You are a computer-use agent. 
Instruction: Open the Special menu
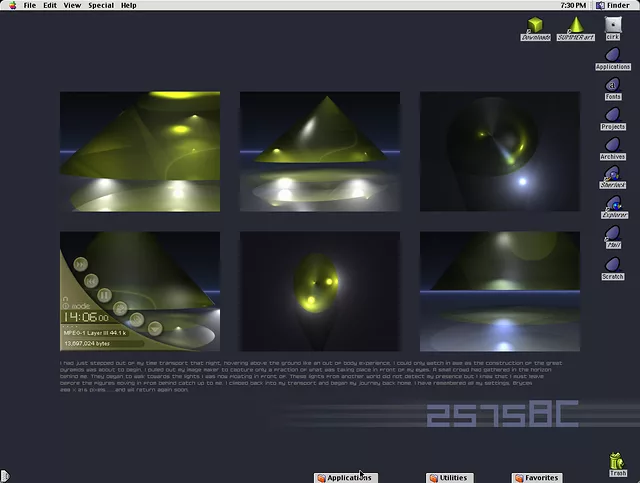click(x=100, y=6)
